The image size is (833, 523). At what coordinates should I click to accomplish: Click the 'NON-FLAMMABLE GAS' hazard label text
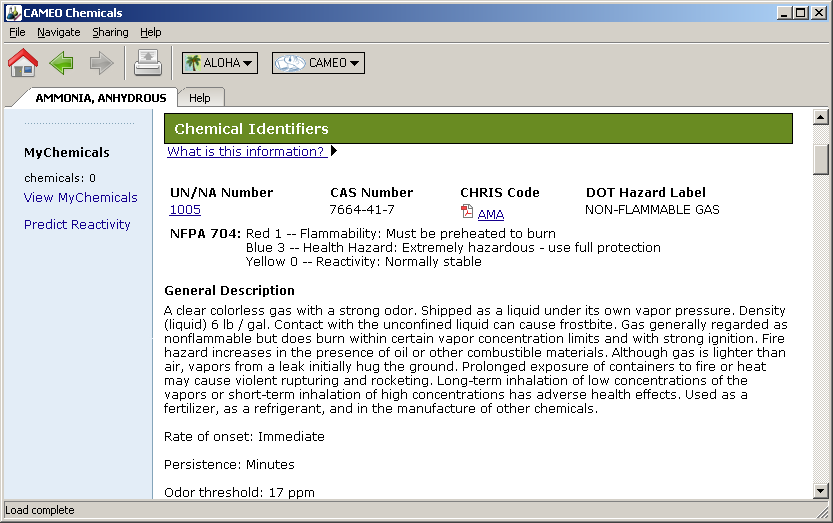(652, 210)
